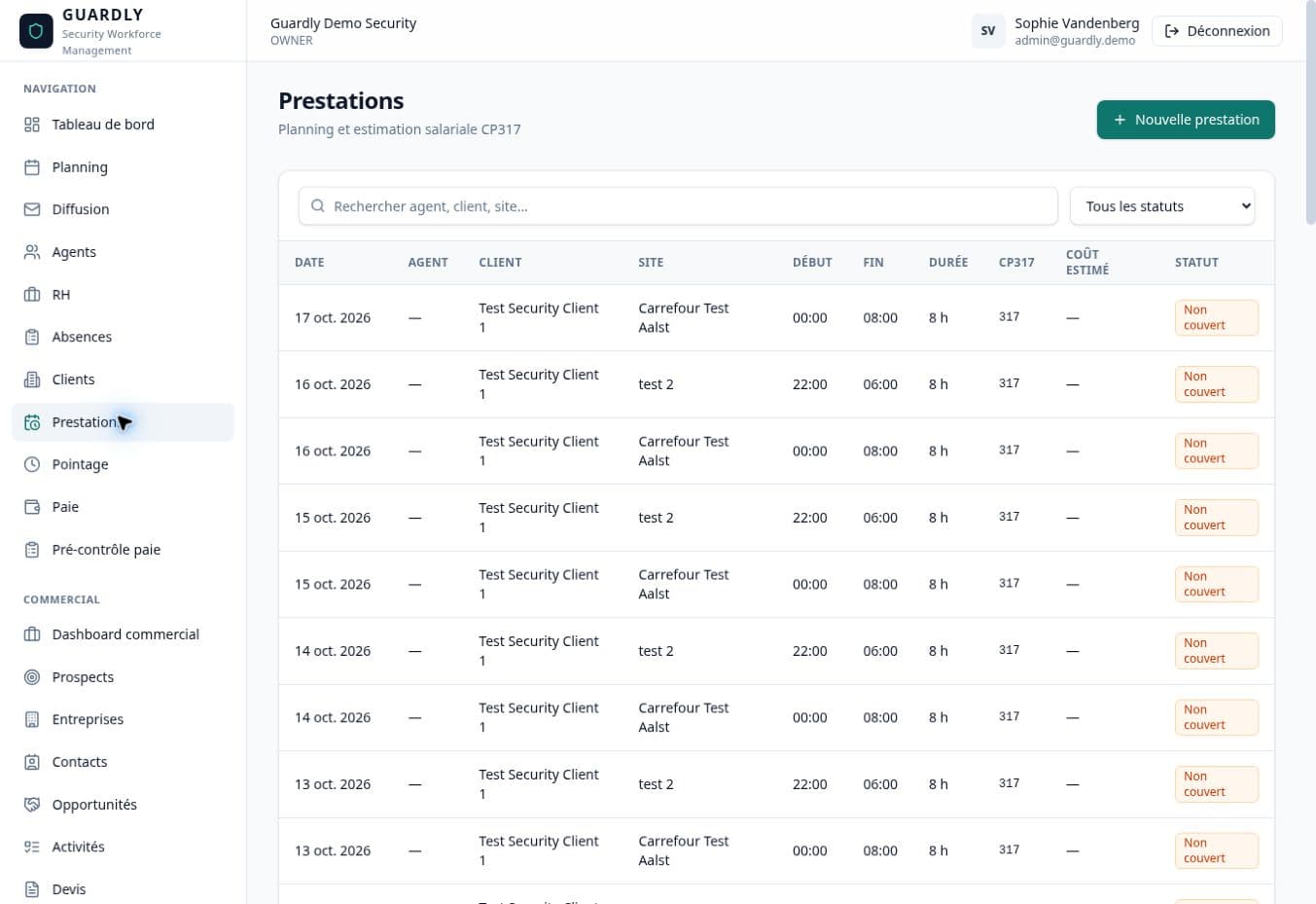Click the Pré-contrôle paie clipboard icon
1316x904 pixels.
click(32, 550)
